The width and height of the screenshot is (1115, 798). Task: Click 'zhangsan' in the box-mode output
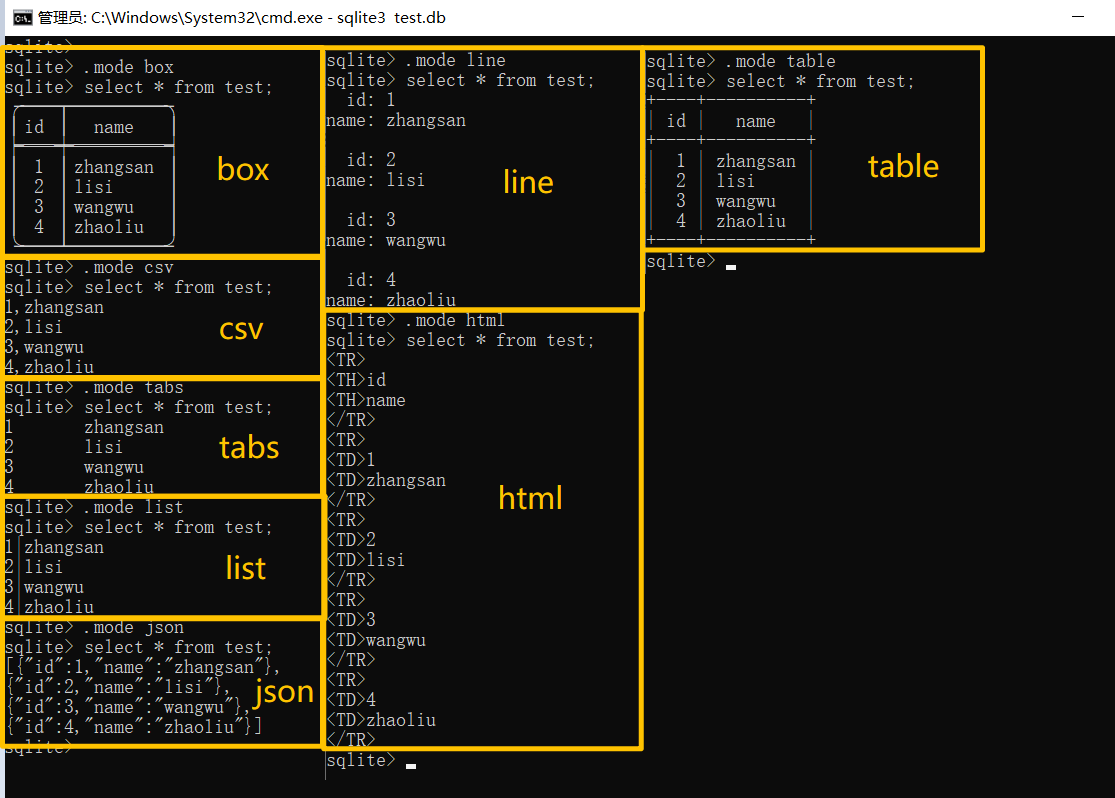pyautogui.click(x=114, y=167)
